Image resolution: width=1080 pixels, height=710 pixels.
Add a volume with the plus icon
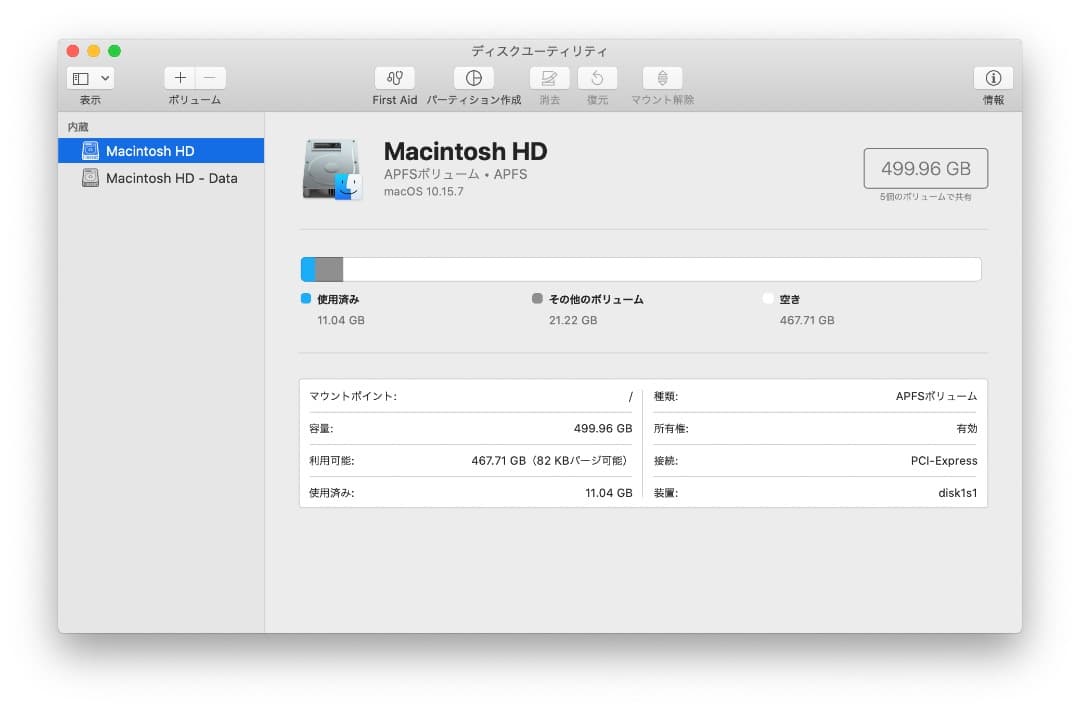[180, 77]
